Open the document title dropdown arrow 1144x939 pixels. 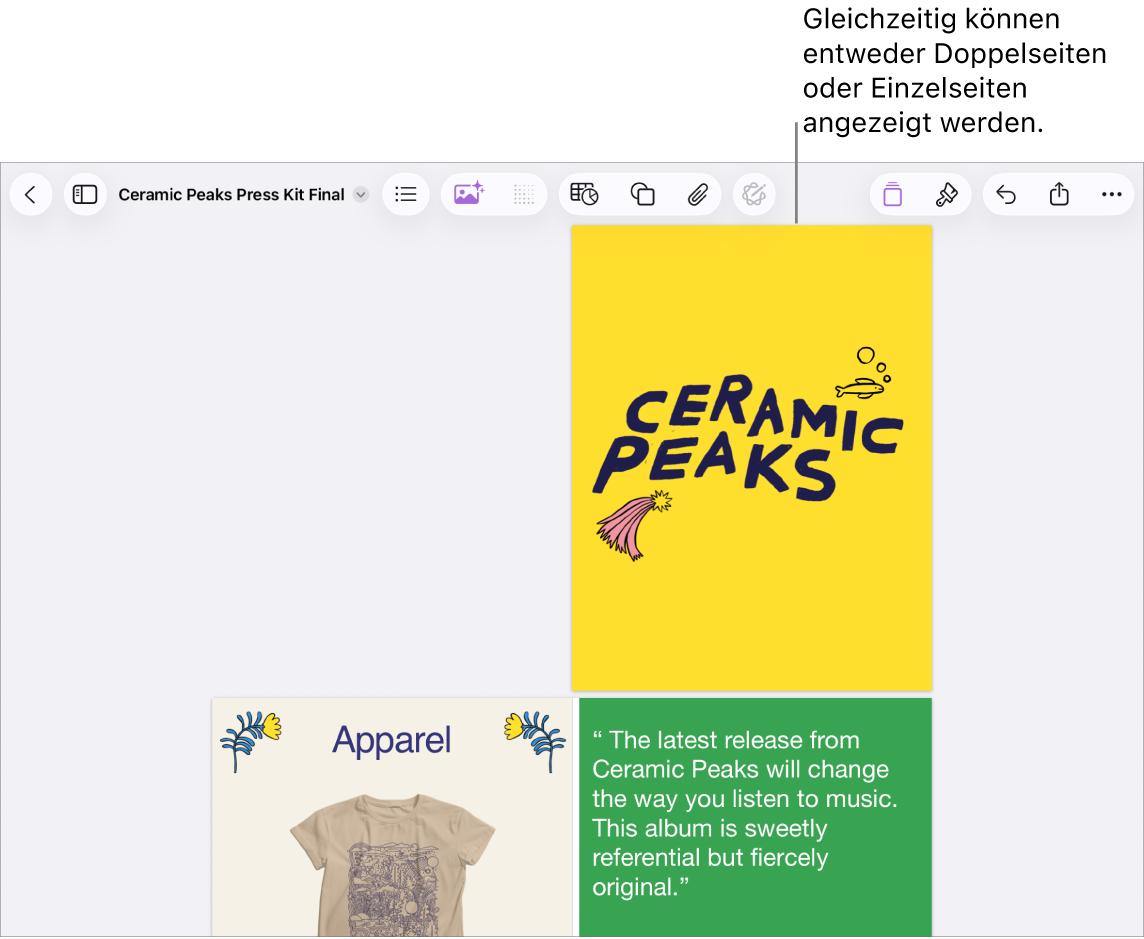coord(360,195)
